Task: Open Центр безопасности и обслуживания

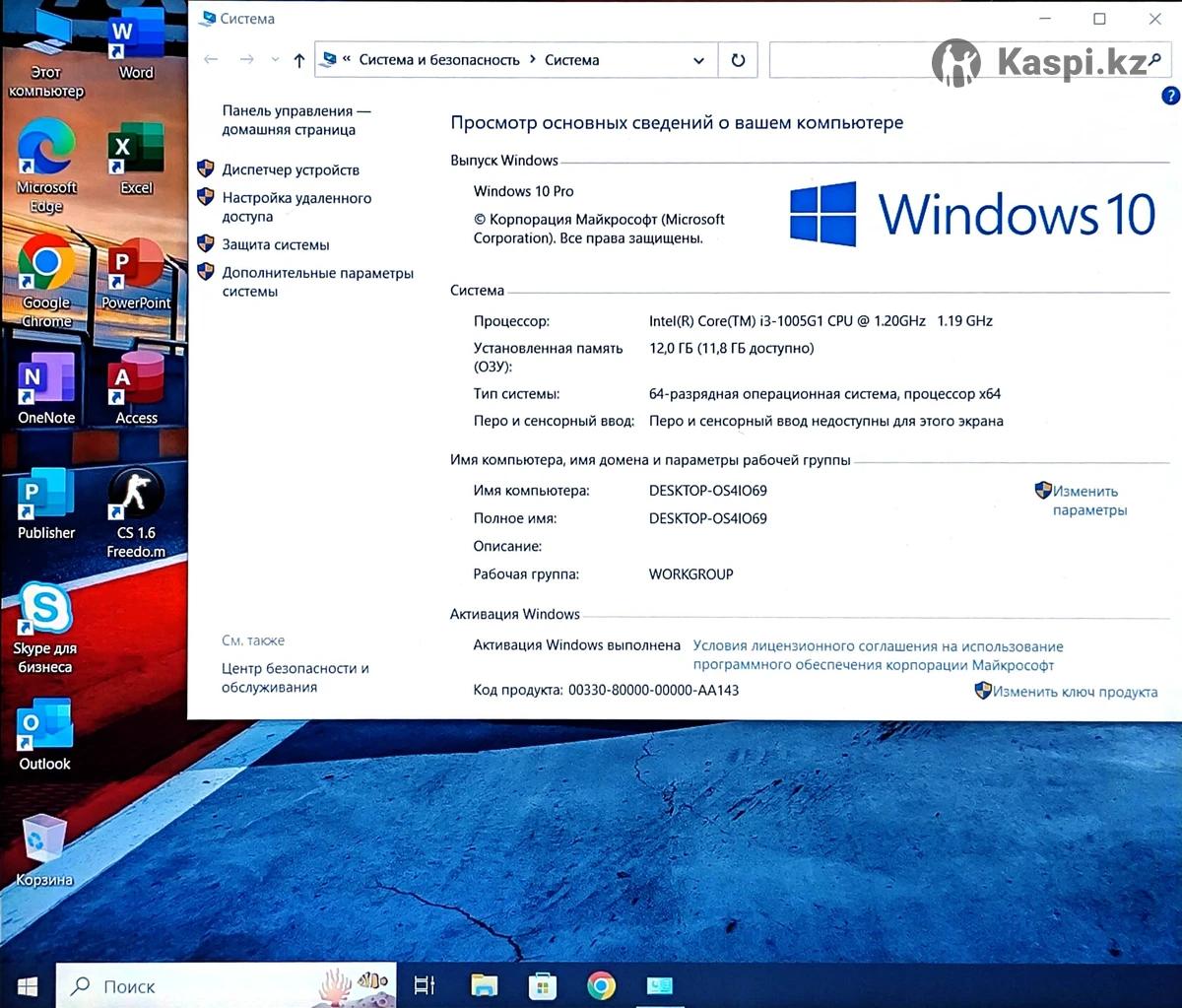Action: tap(295, 677)
